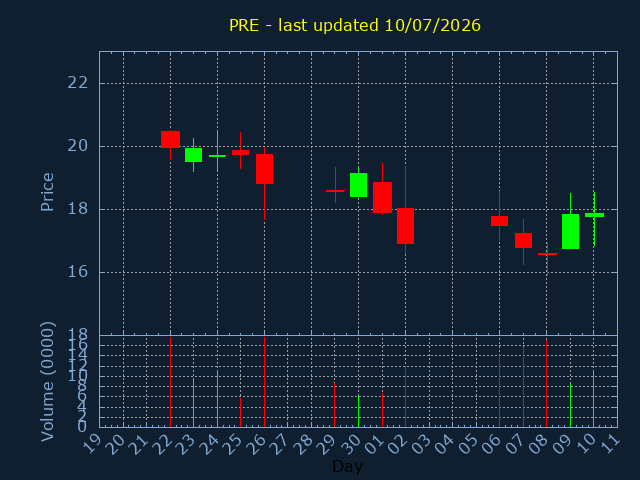Image resolution: width=640 pixels, height=480 pixels.
Task: Select the green candlestick for day 23
Action: tap(193, 155)
